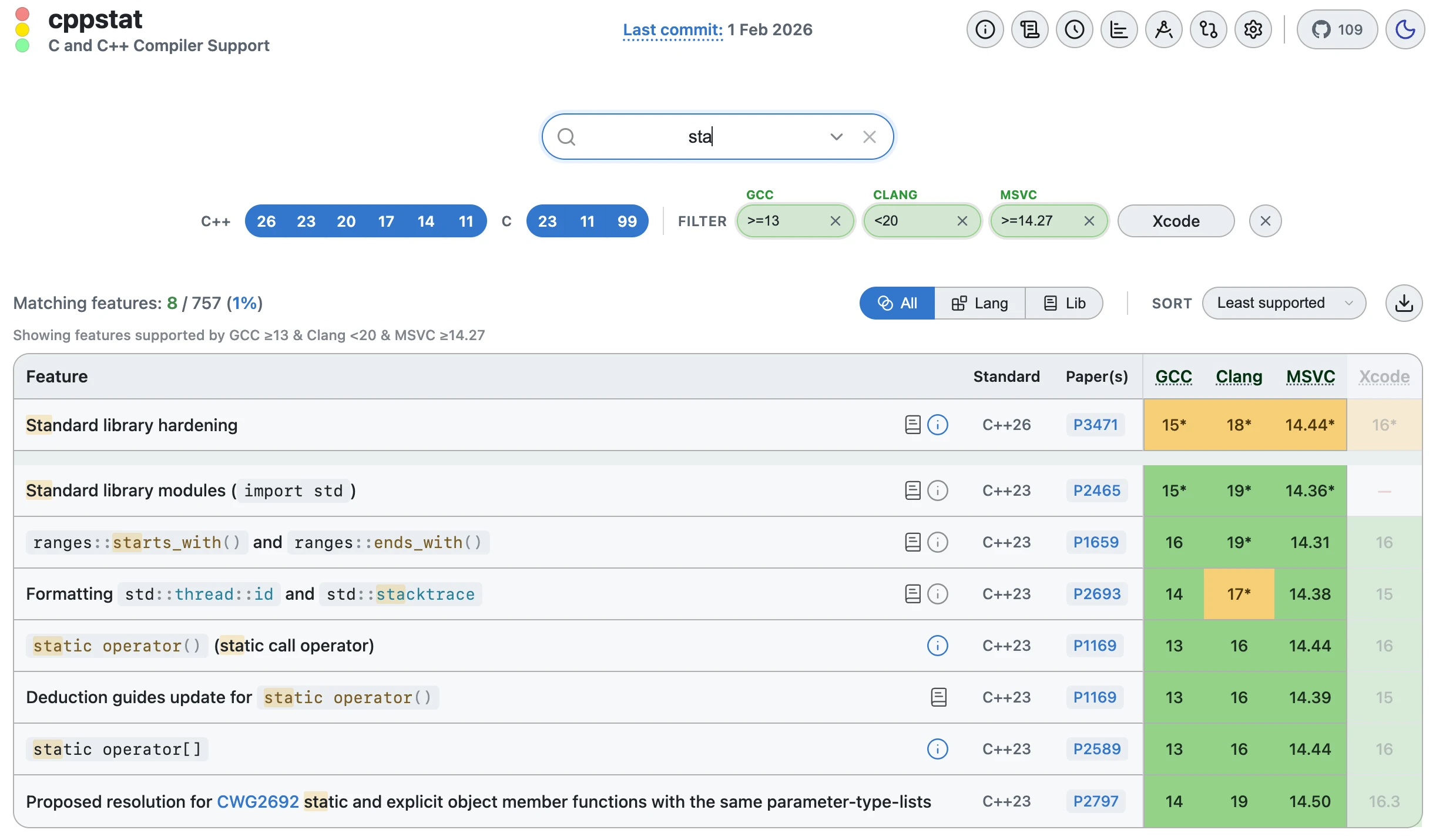Screen dimensions: 1436x840
Task: Click the info icon for static operator[]
Action: 937,749
